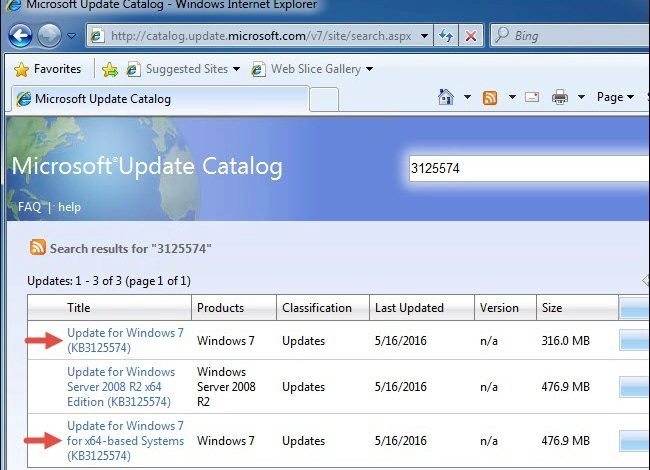The height and width of the screenshot is (470, 650).
Task: Click the Home icon in command bar
Action: [446, 97]
